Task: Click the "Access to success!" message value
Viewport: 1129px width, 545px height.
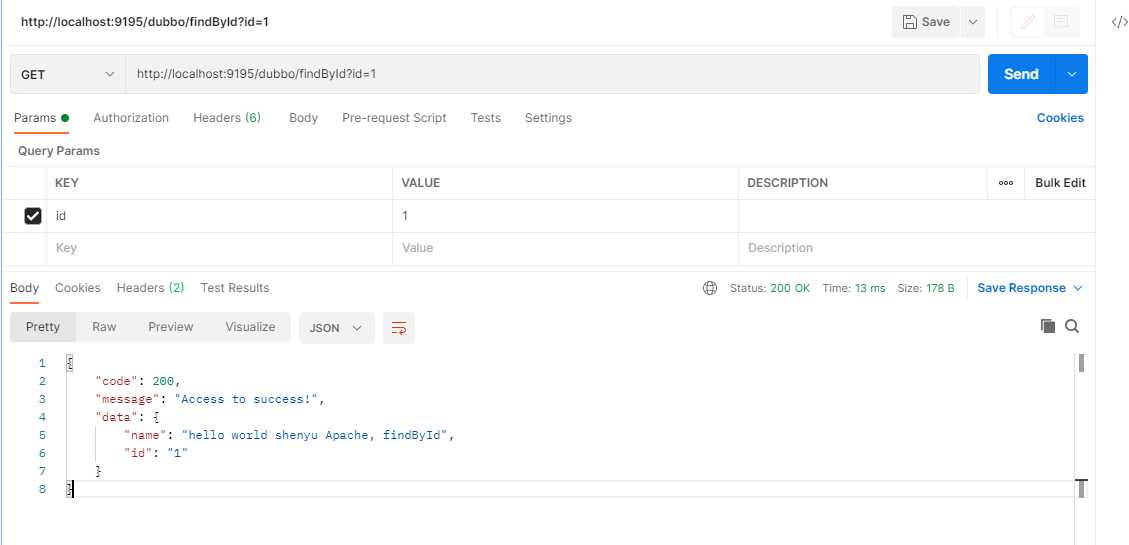Action: (246, 399)
